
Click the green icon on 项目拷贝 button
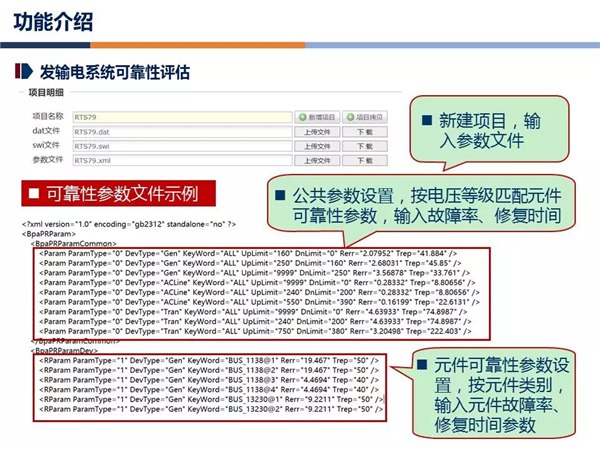click(350, 117)
